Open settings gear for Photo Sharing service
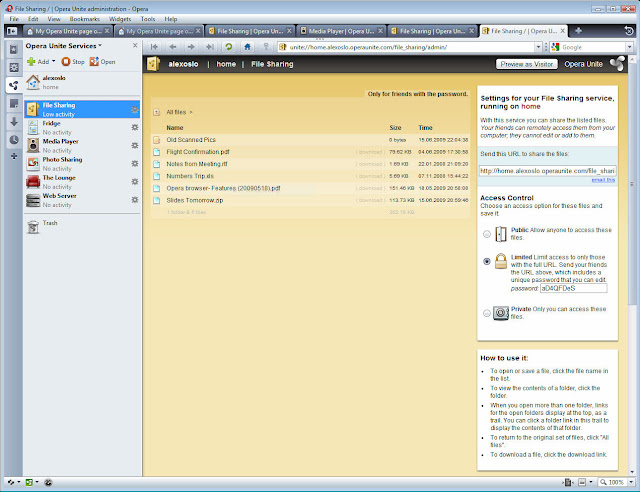640x492 pixels. coord(135,163)
